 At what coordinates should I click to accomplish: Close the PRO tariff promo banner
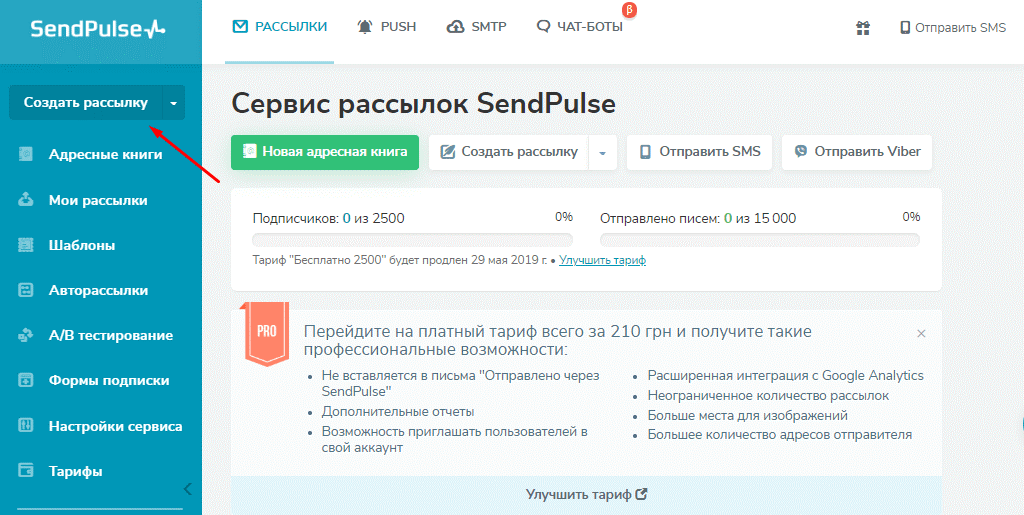pyautogui.click(x=921, y=334)
